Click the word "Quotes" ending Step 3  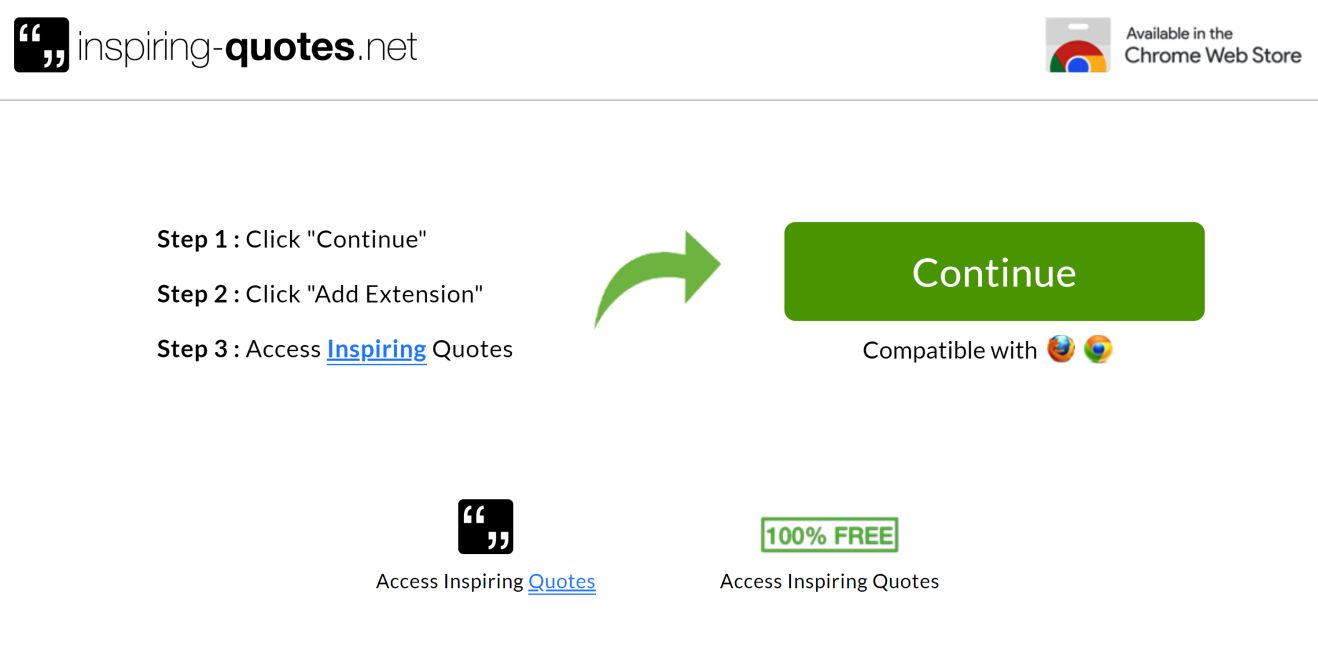(x=472, y=349)
